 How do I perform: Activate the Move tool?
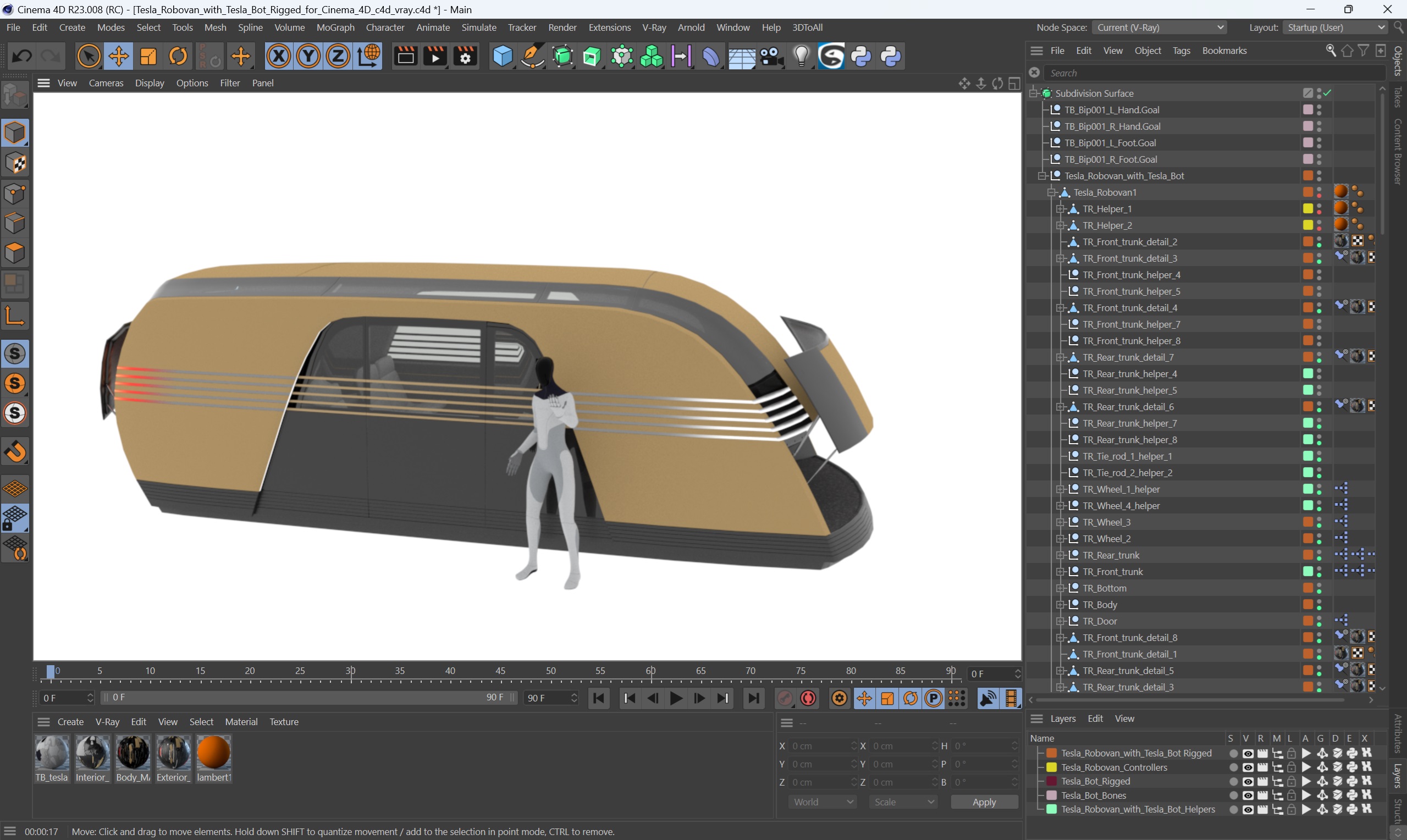[118, 56]
